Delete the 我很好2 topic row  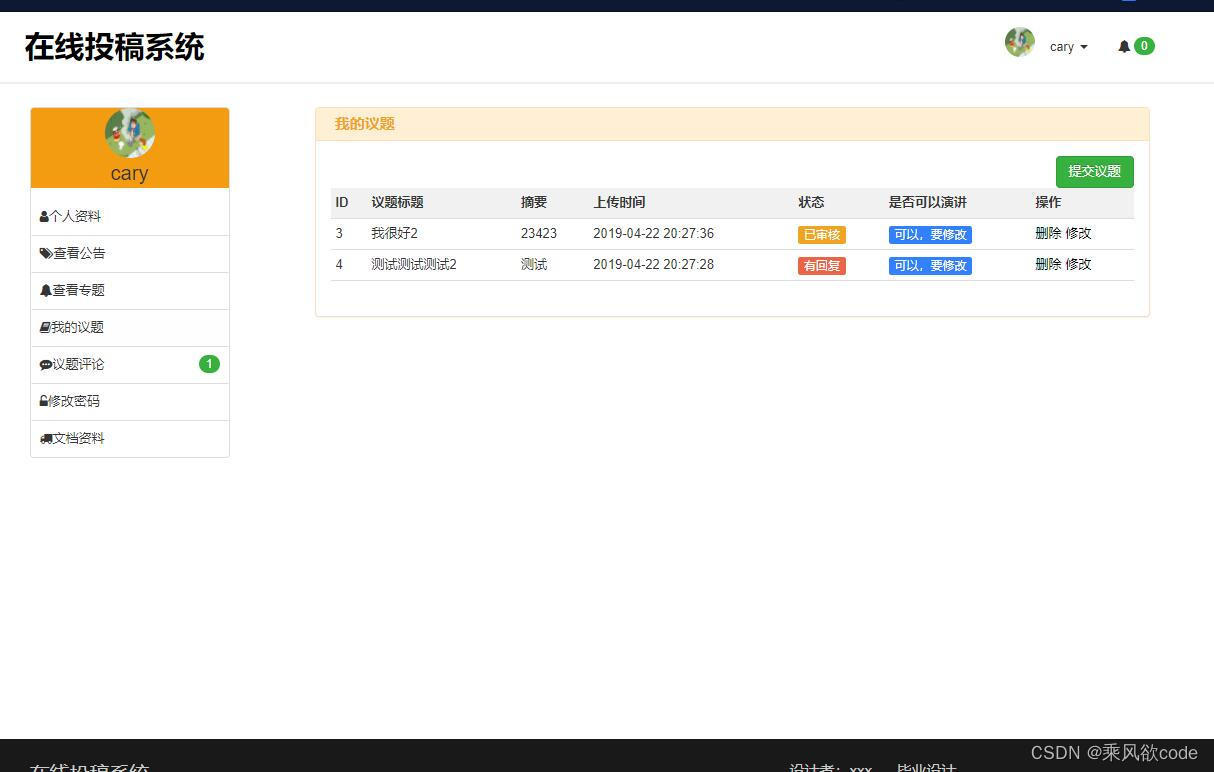(1048, 233)
